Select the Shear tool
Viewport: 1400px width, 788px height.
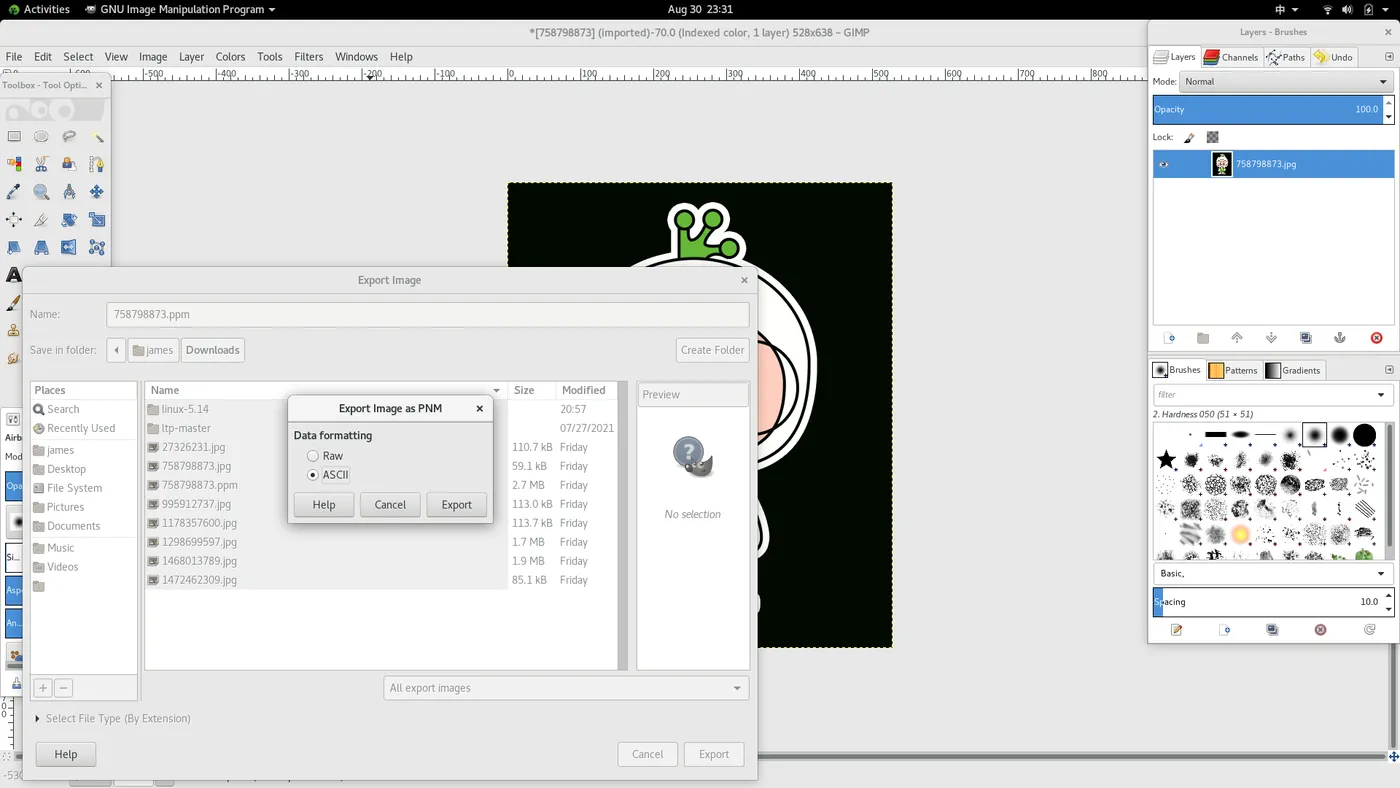click(x=14, y=247)
